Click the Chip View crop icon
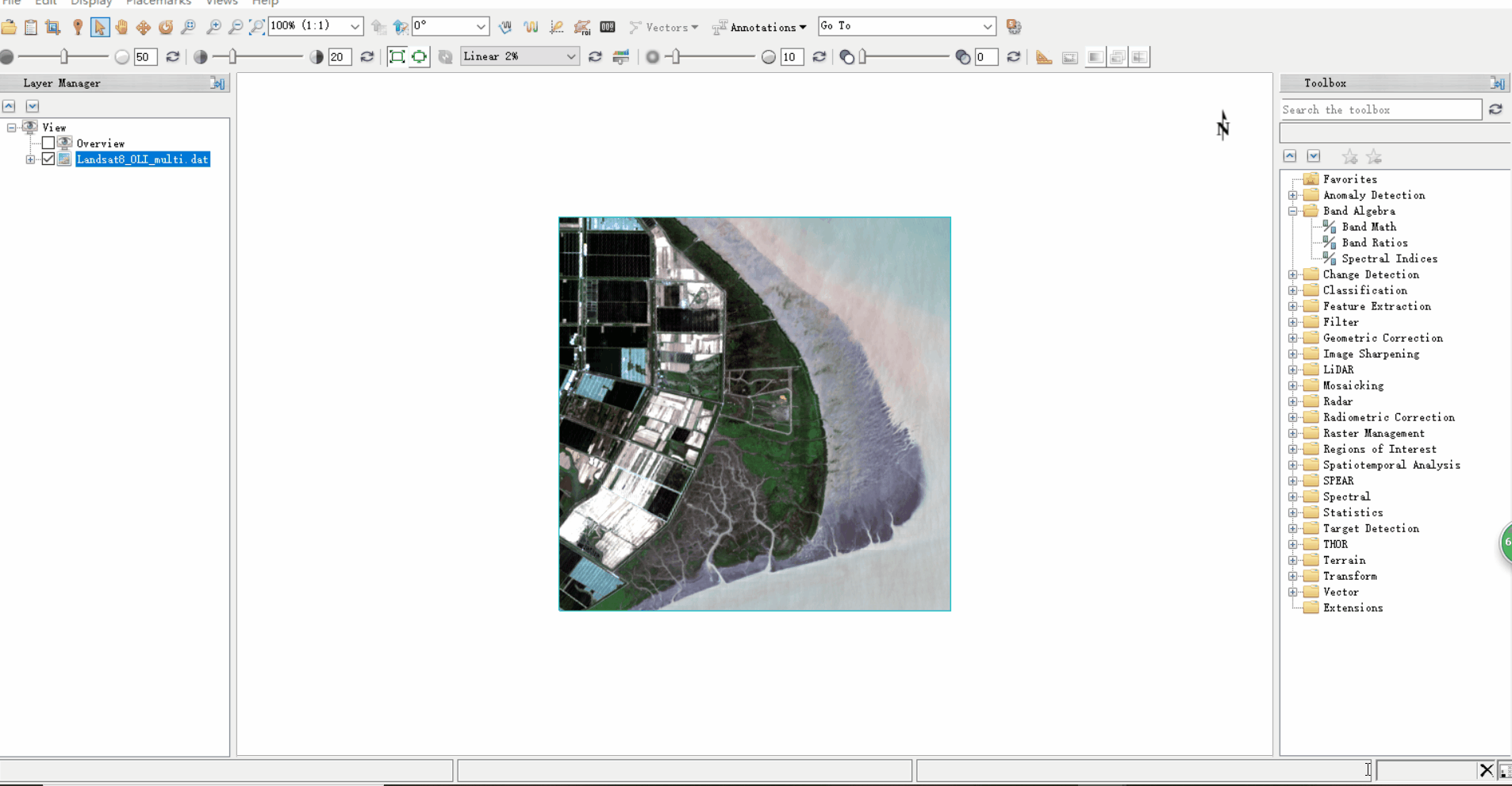 click(53, 27)
